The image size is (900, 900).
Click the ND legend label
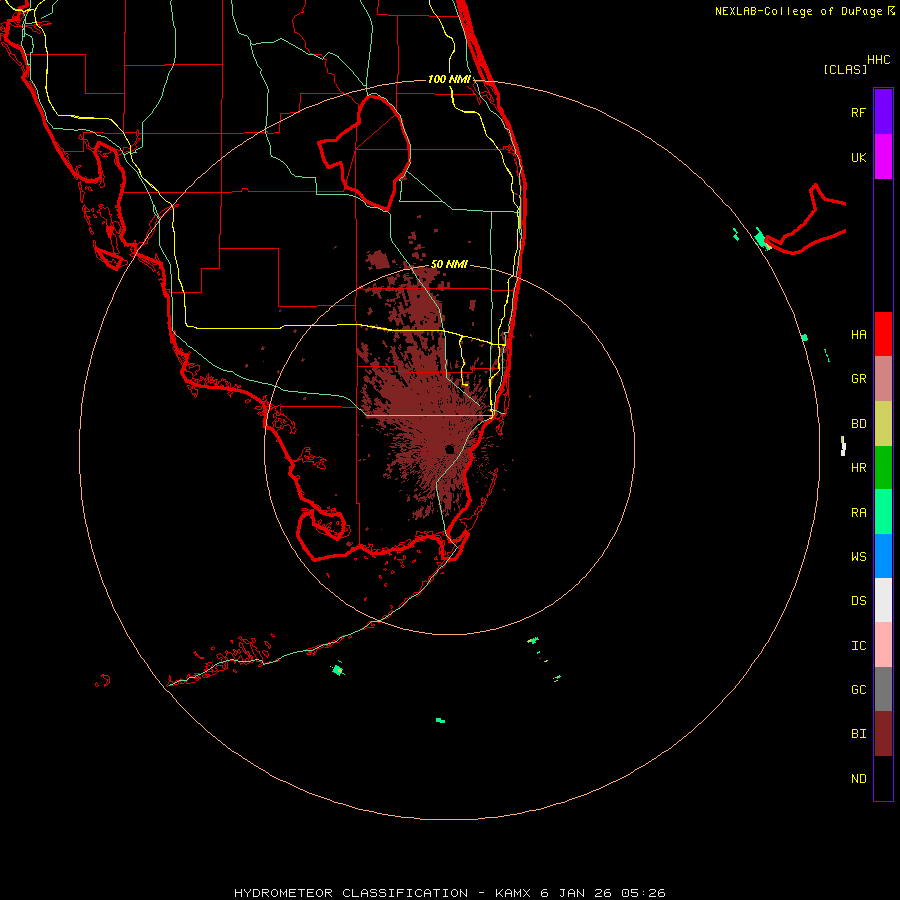point(858,779)
